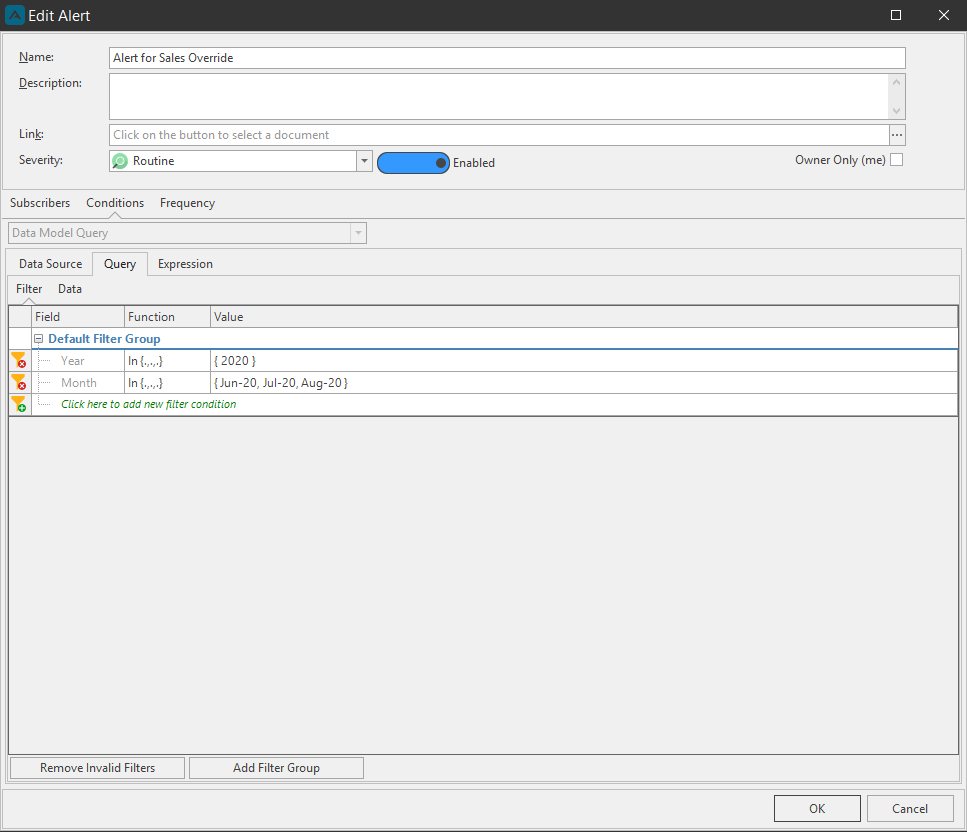The image size is (967, 832).
Task: Open the Frequency tab
Action: tap(187, 203)
